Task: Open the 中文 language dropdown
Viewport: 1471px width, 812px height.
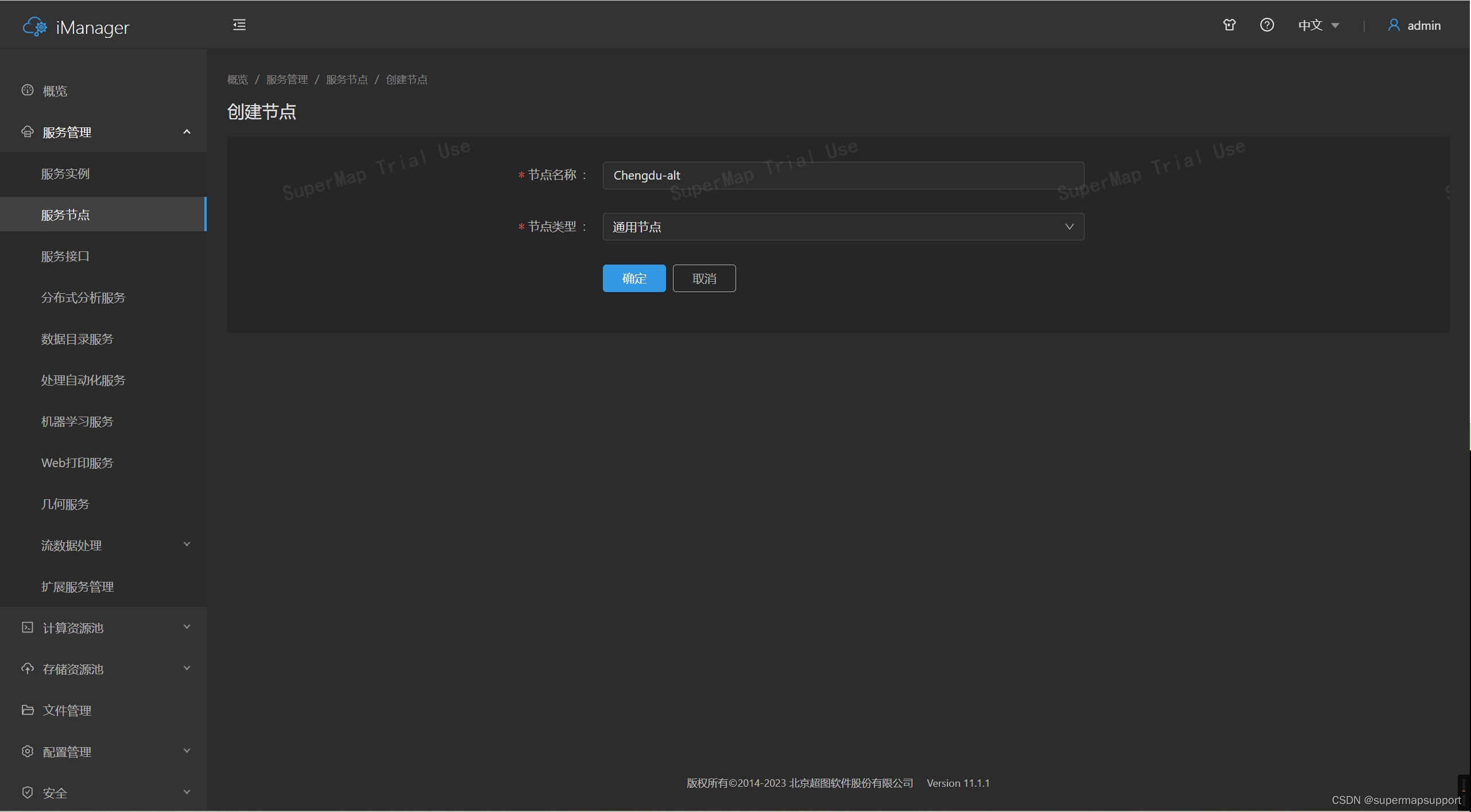Action: (1318, 25)
